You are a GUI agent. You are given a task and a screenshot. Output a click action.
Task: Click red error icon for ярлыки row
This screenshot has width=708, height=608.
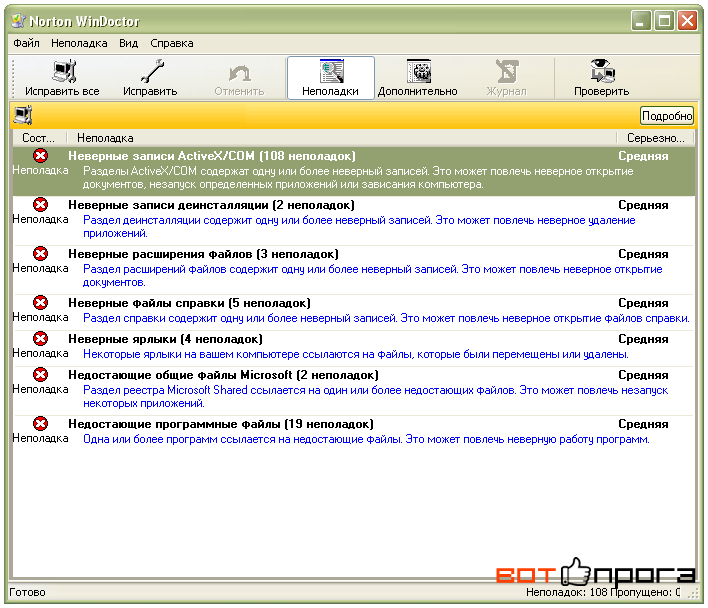click(x=41, y=338)
